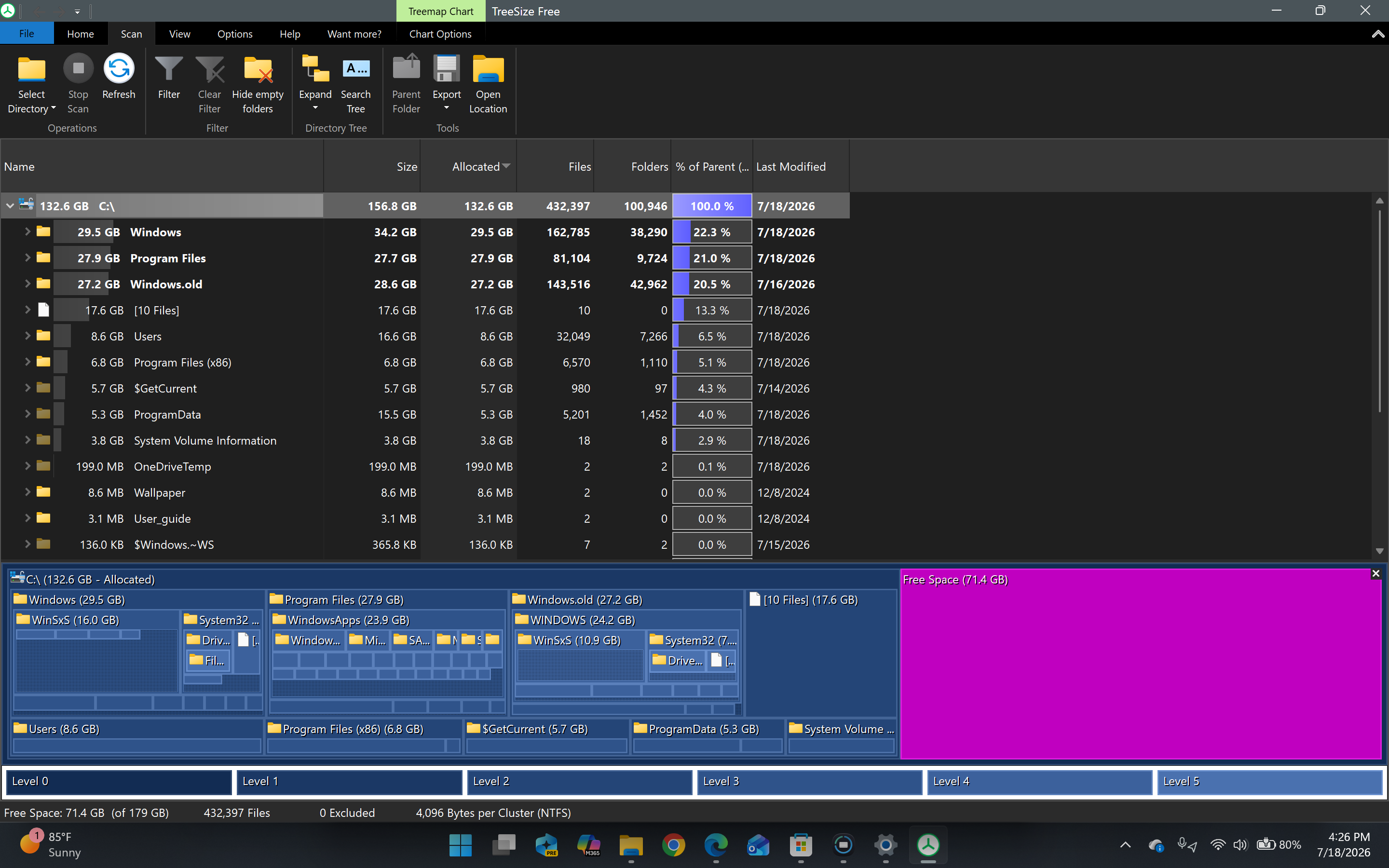
Task: Launch the Search Tree tool
Action: tap(355, 85)
